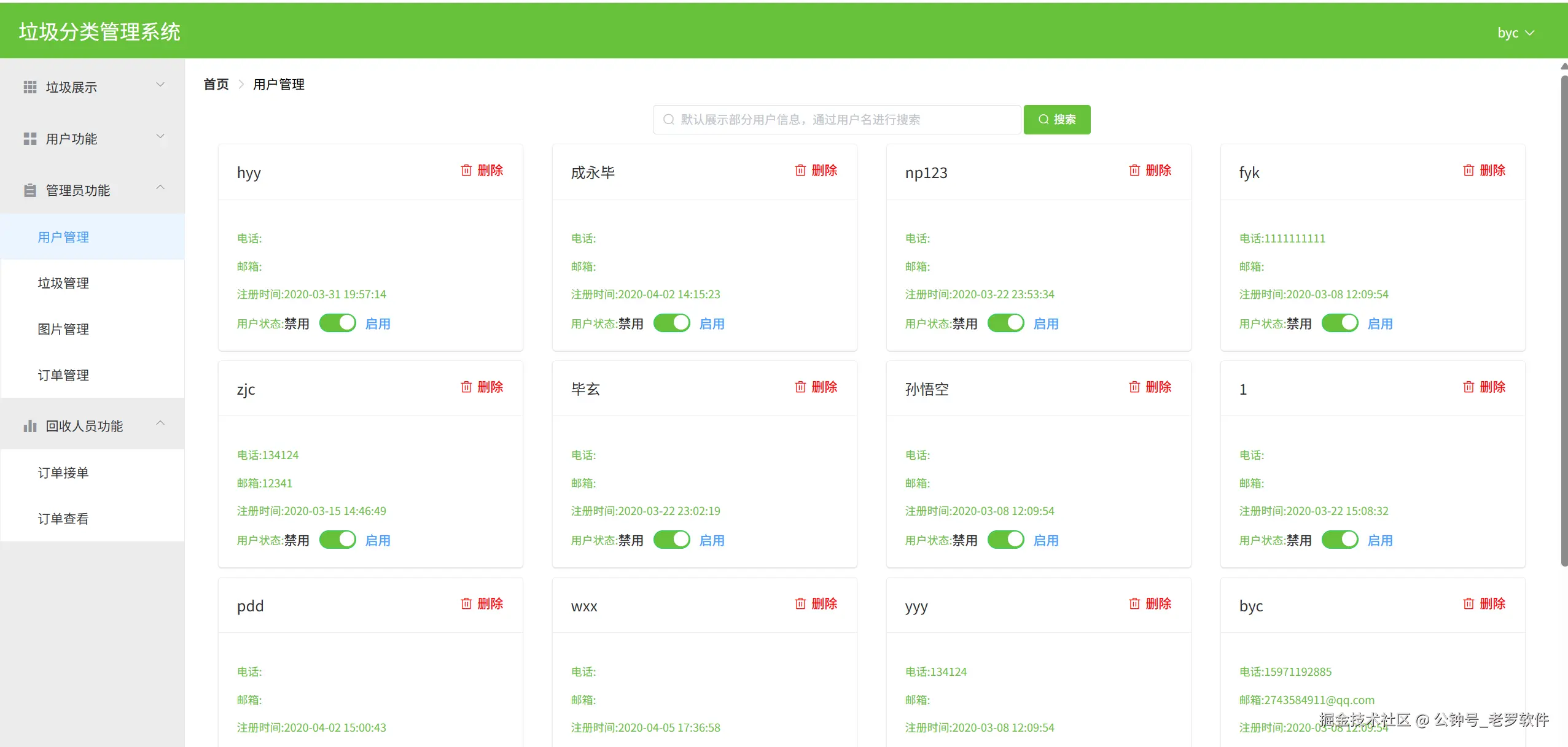1568x747 pixels.
Task: Click the page vertical scrollbar
Action: click(x=1564, y=319)
